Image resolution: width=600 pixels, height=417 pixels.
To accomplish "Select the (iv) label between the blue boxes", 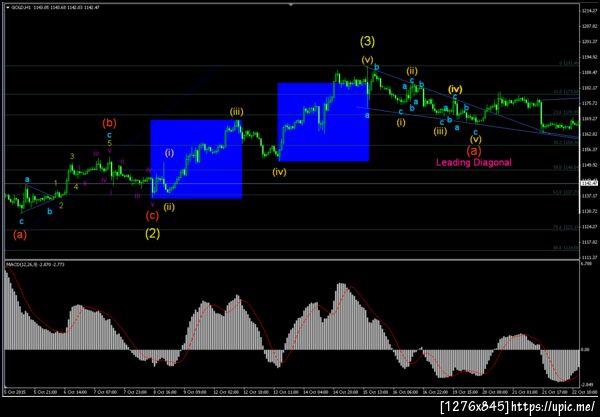I will point(279,172).
